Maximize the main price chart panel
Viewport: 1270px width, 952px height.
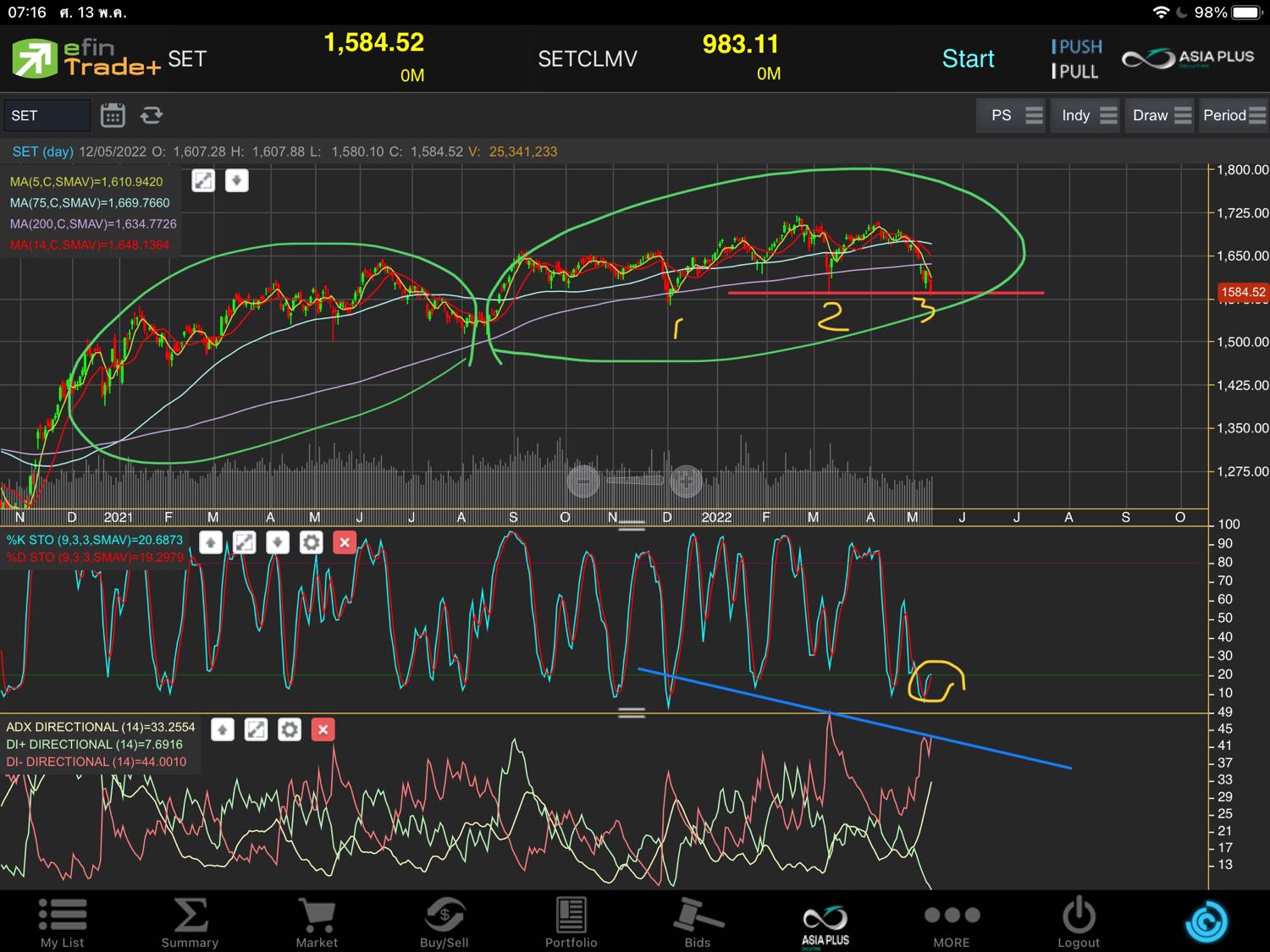(x=203, y=180)
